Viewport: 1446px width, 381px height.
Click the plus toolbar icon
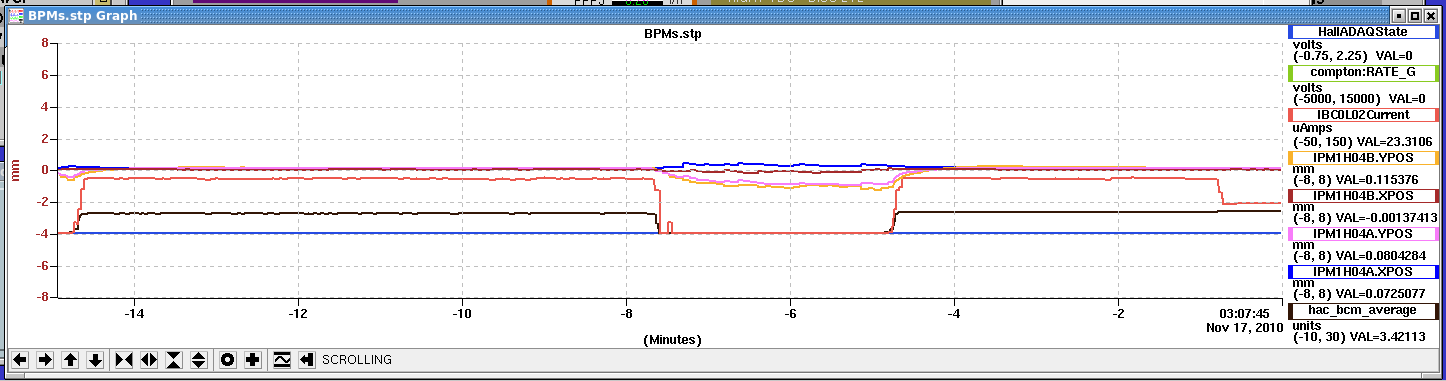[253, 360]
